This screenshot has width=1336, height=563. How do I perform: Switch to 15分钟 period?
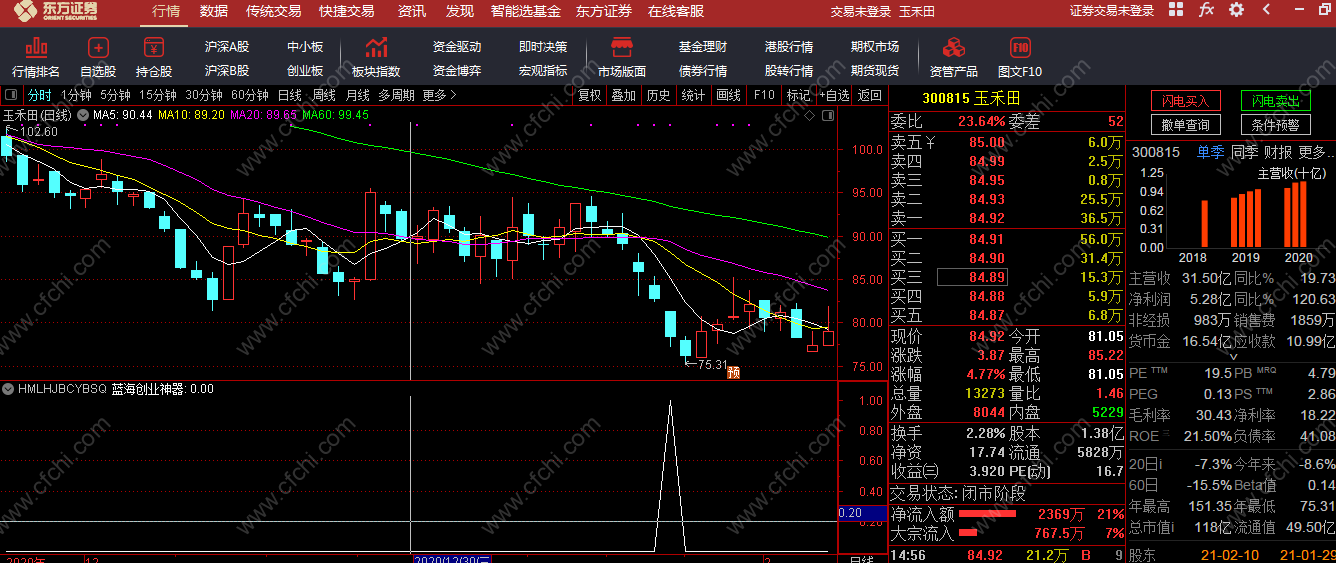coord(157,95)
